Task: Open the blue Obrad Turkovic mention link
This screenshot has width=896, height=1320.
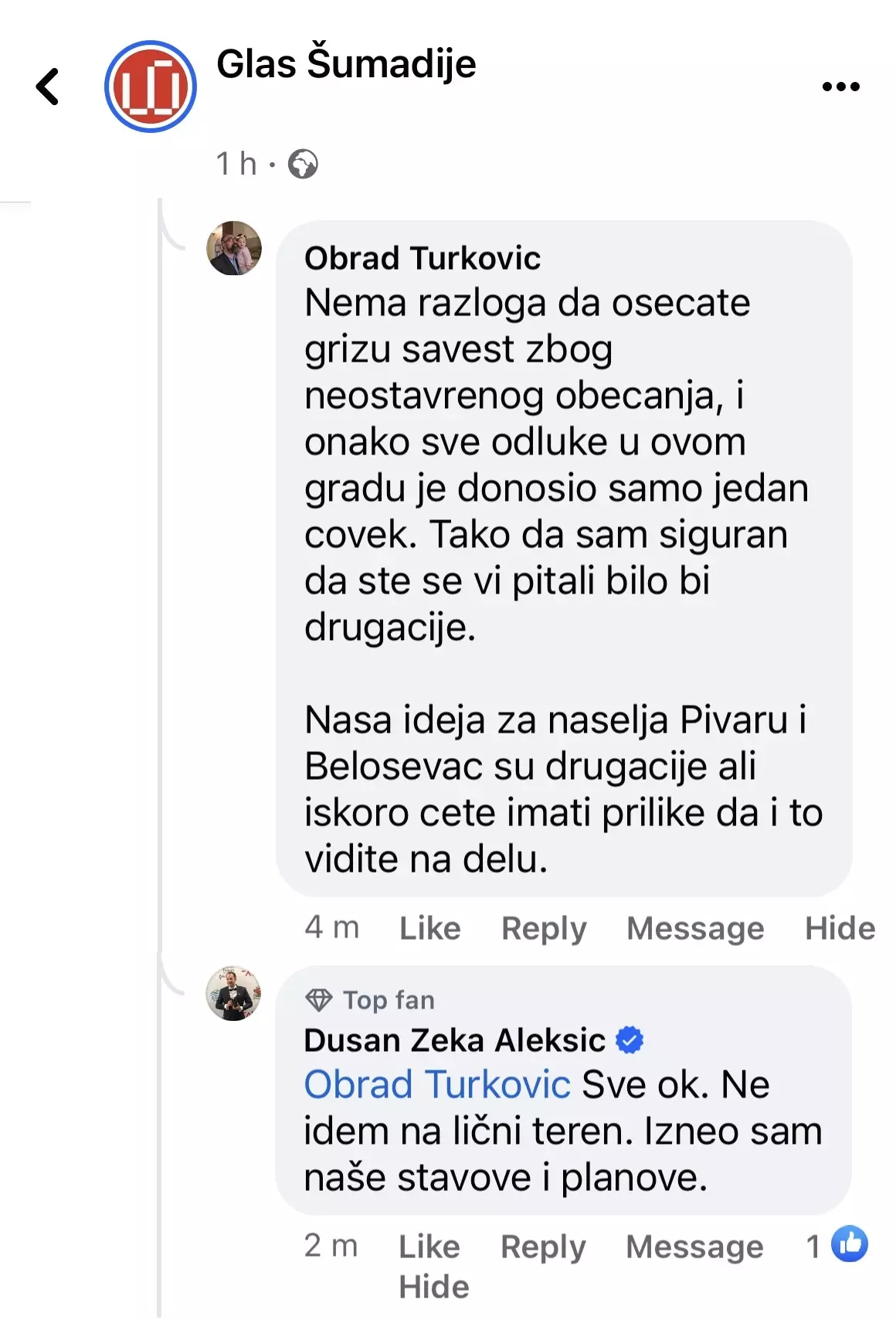Action: pyautogui.click(x=437, y=1084)
